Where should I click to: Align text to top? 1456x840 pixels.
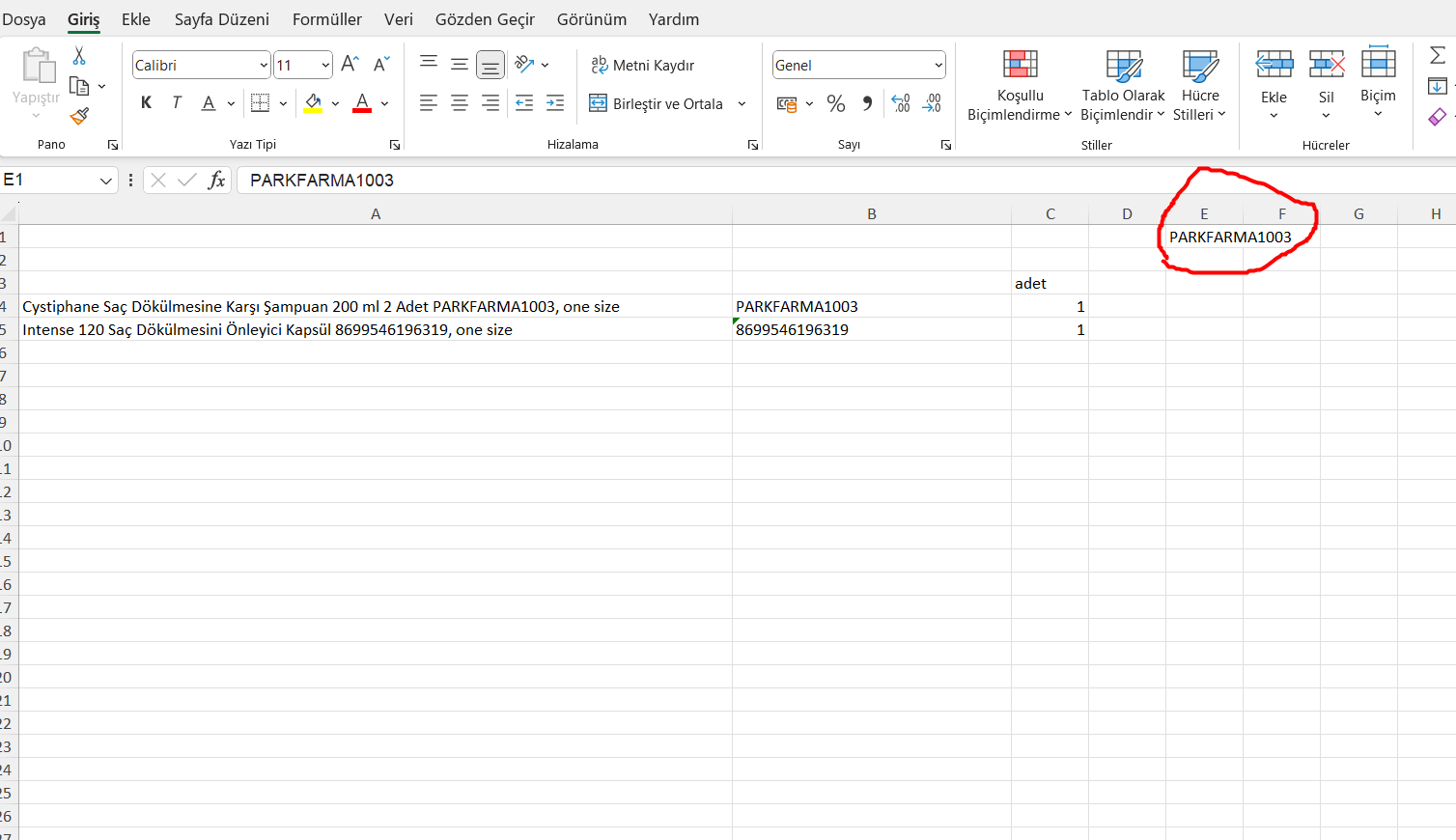(x=429, y=64)
